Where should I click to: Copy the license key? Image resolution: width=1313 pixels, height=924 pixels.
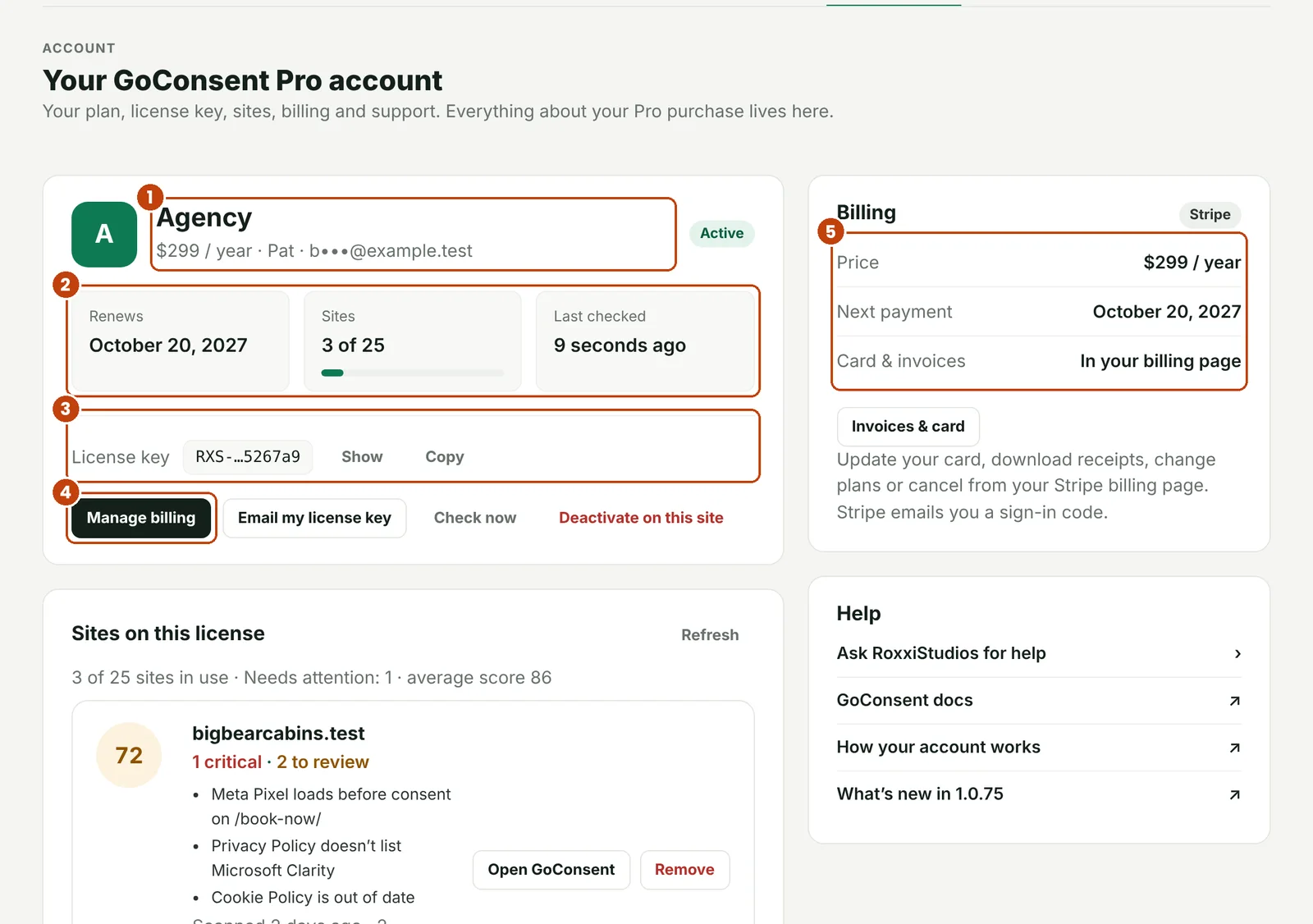(x=445, y=457)
